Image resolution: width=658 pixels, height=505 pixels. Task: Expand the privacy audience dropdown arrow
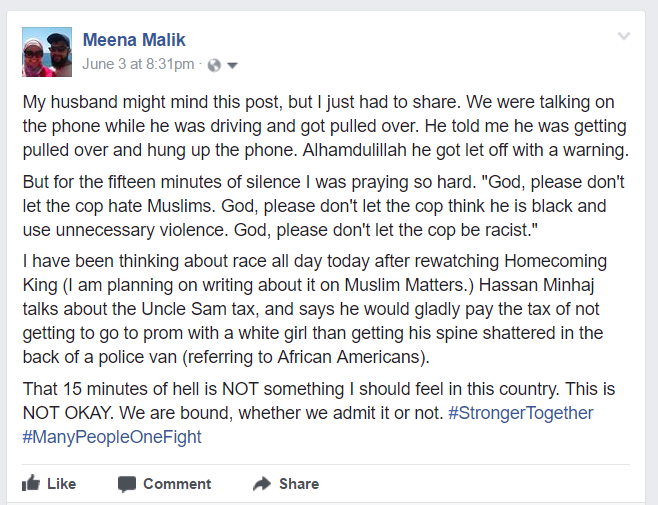pyautogui.click(x=232, y=65)
